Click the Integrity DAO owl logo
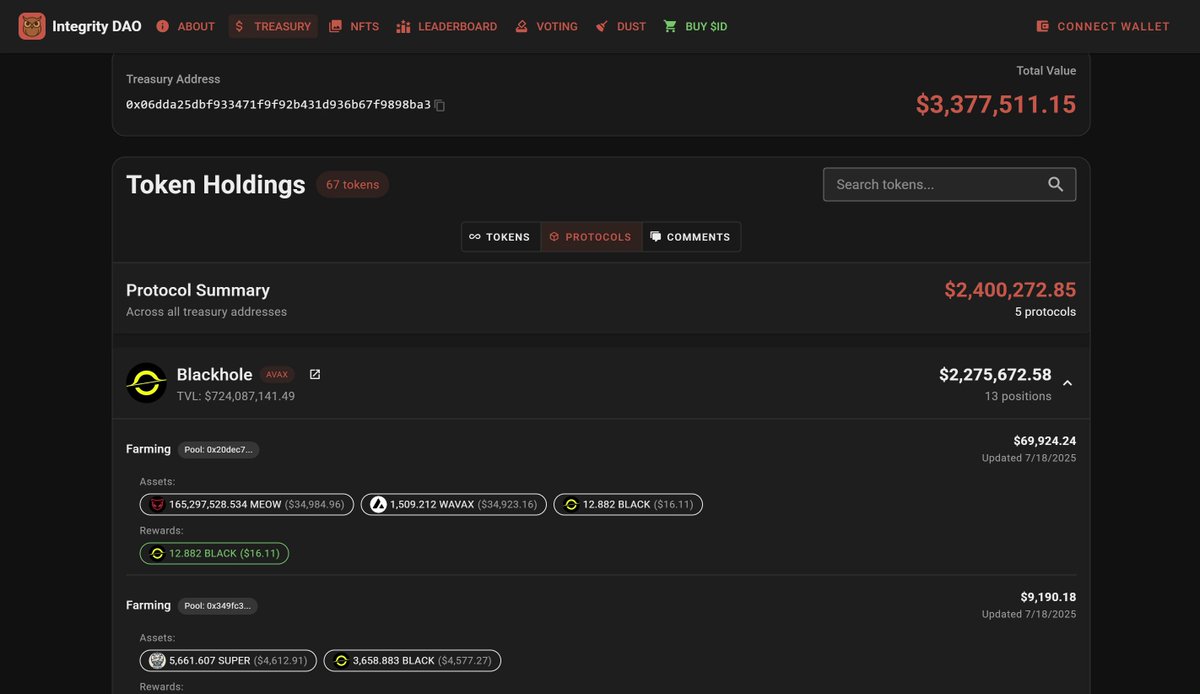This screenshot has height=694, width=1200. click(x=32, y=26)
